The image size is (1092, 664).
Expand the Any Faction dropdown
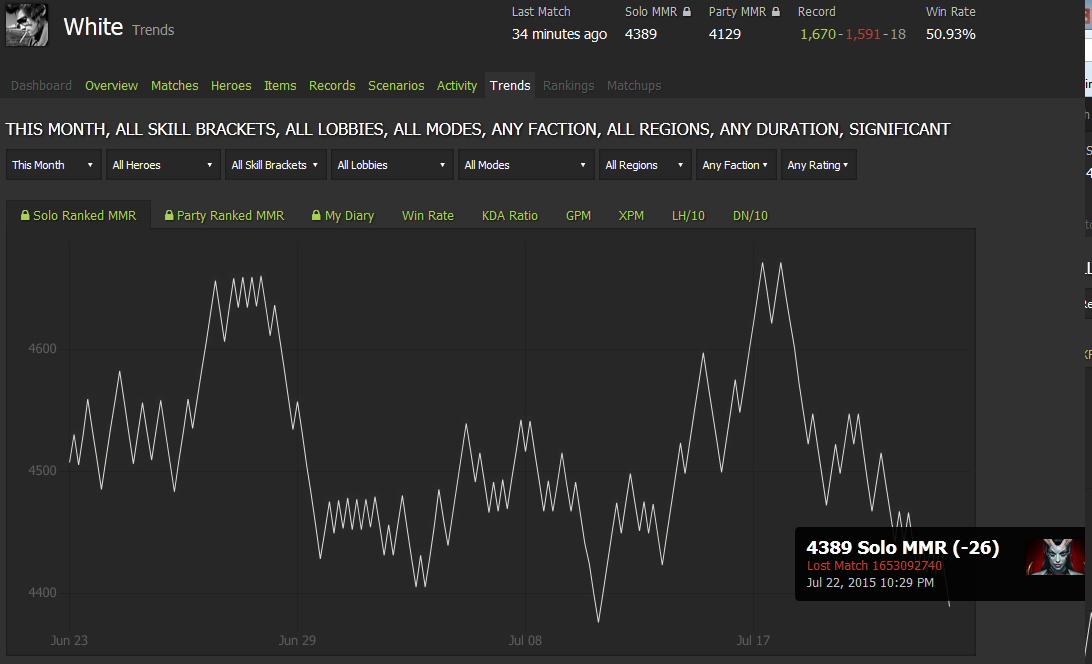click(x=736, y=165)
